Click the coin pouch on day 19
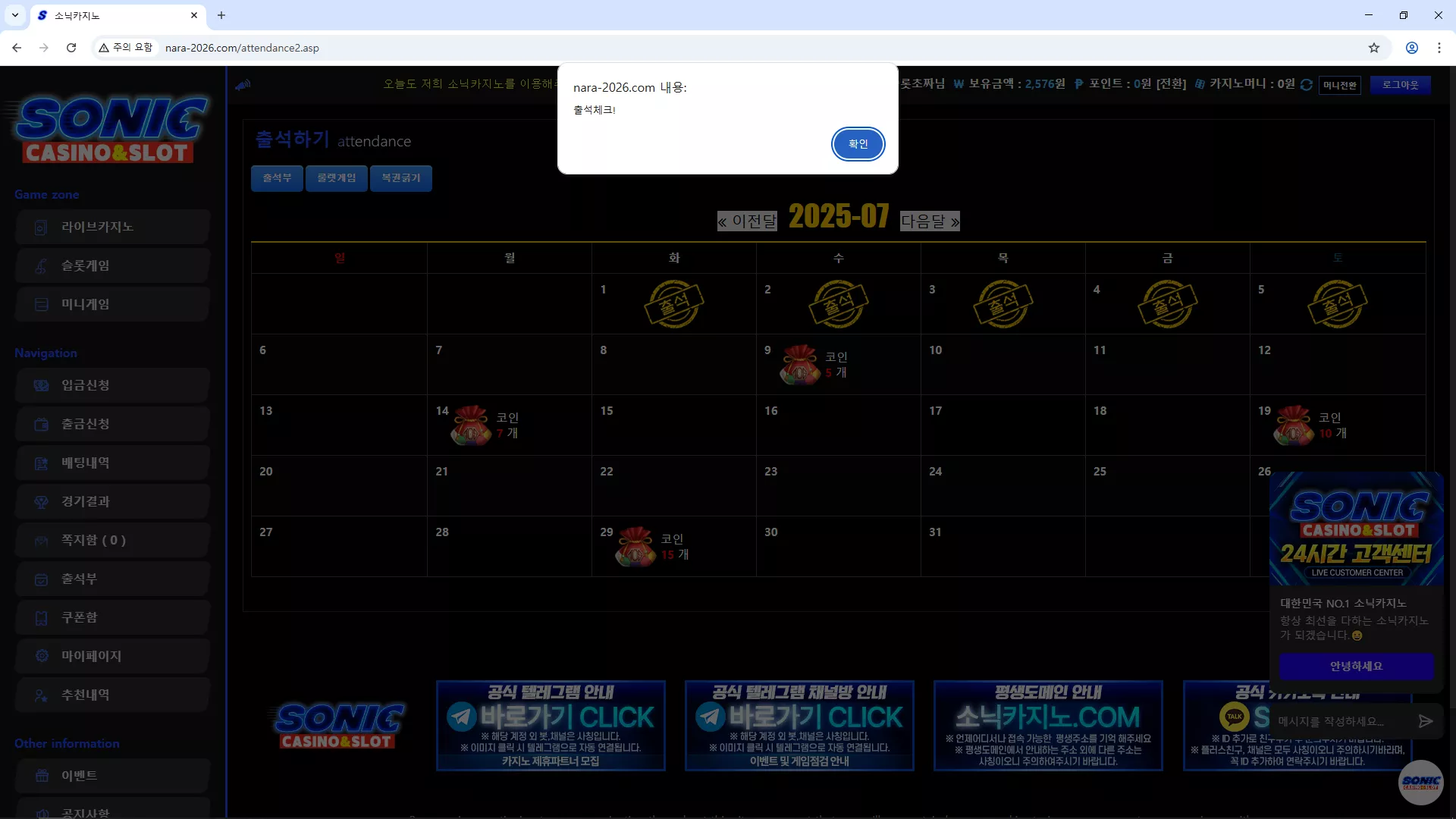This screenshot has width=1456, height=819. [x=1294, y=425]
